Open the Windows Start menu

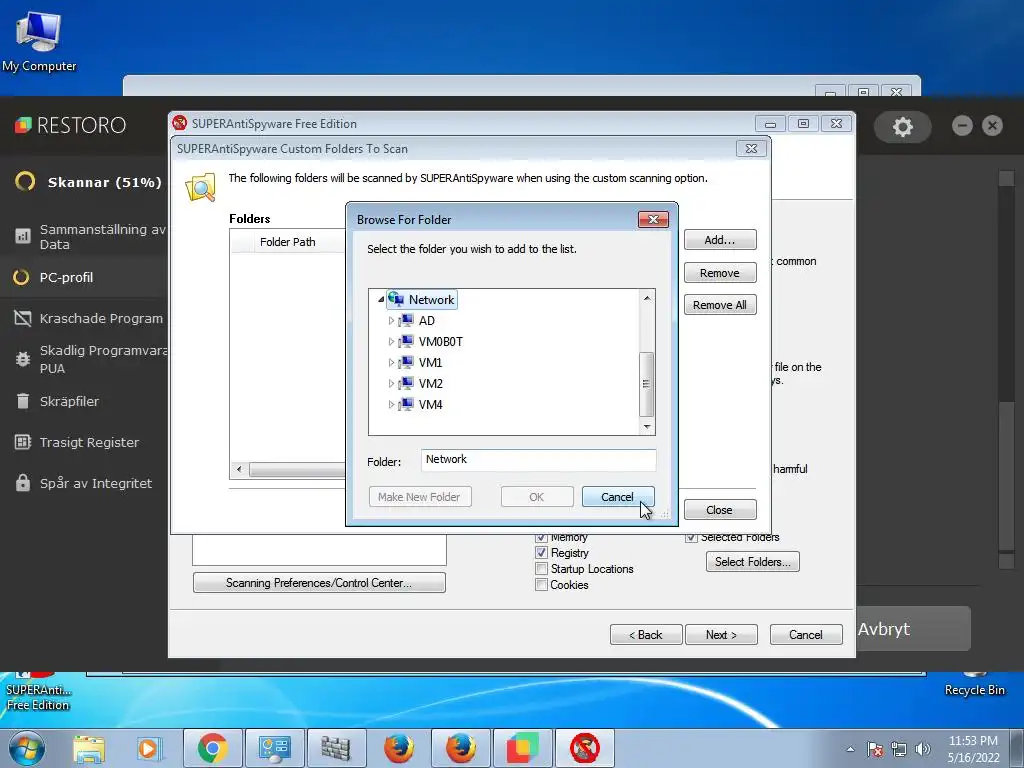coord(27,748)
